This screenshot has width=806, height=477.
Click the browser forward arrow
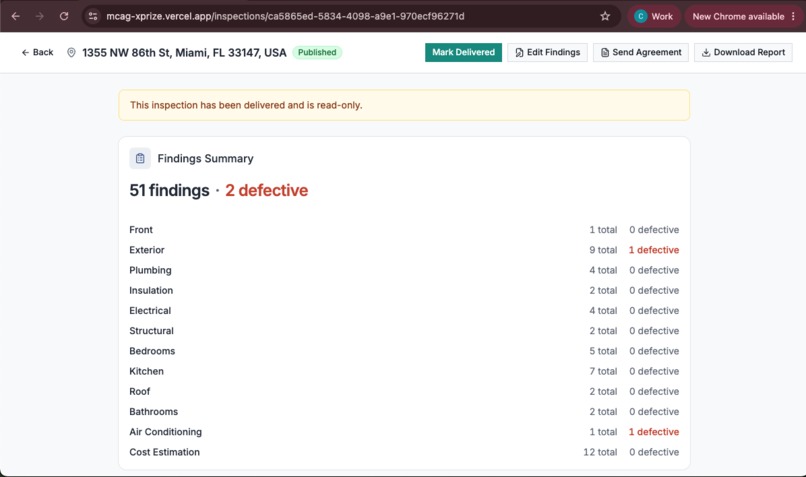tap(40, 16)
